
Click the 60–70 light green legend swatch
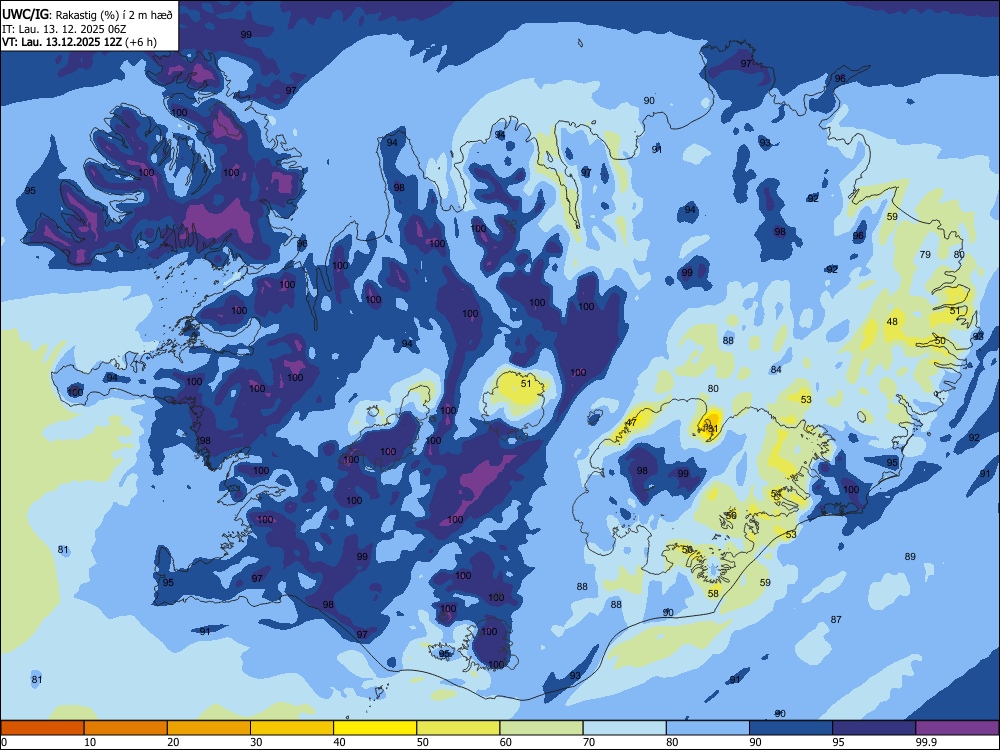coord(541,728)
